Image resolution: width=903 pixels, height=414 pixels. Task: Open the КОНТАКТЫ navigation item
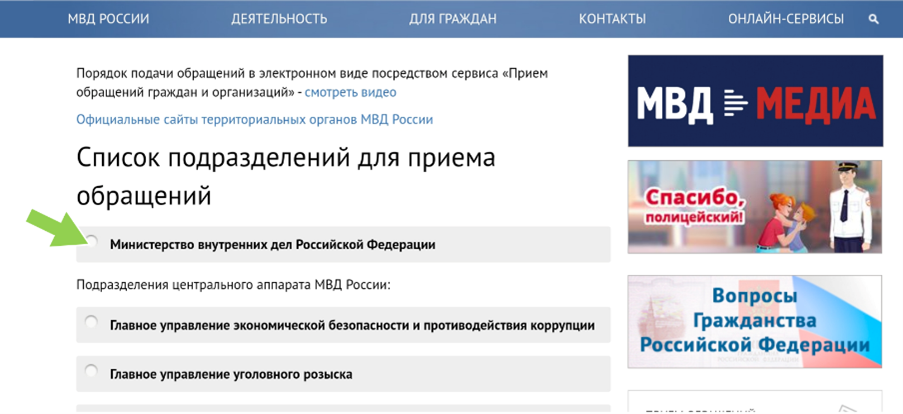pos(612,19)
